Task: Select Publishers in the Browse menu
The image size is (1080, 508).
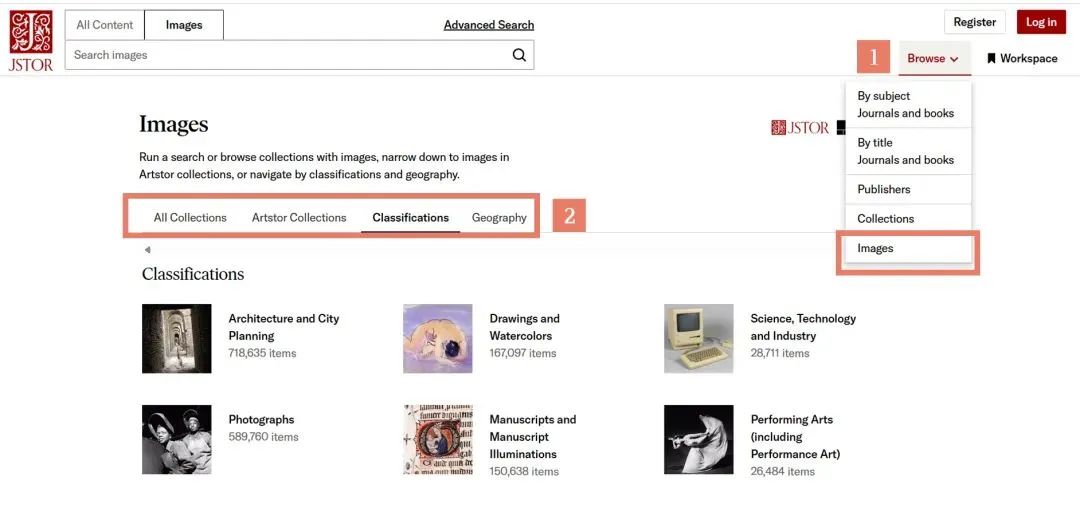Action: pos(884,189)
